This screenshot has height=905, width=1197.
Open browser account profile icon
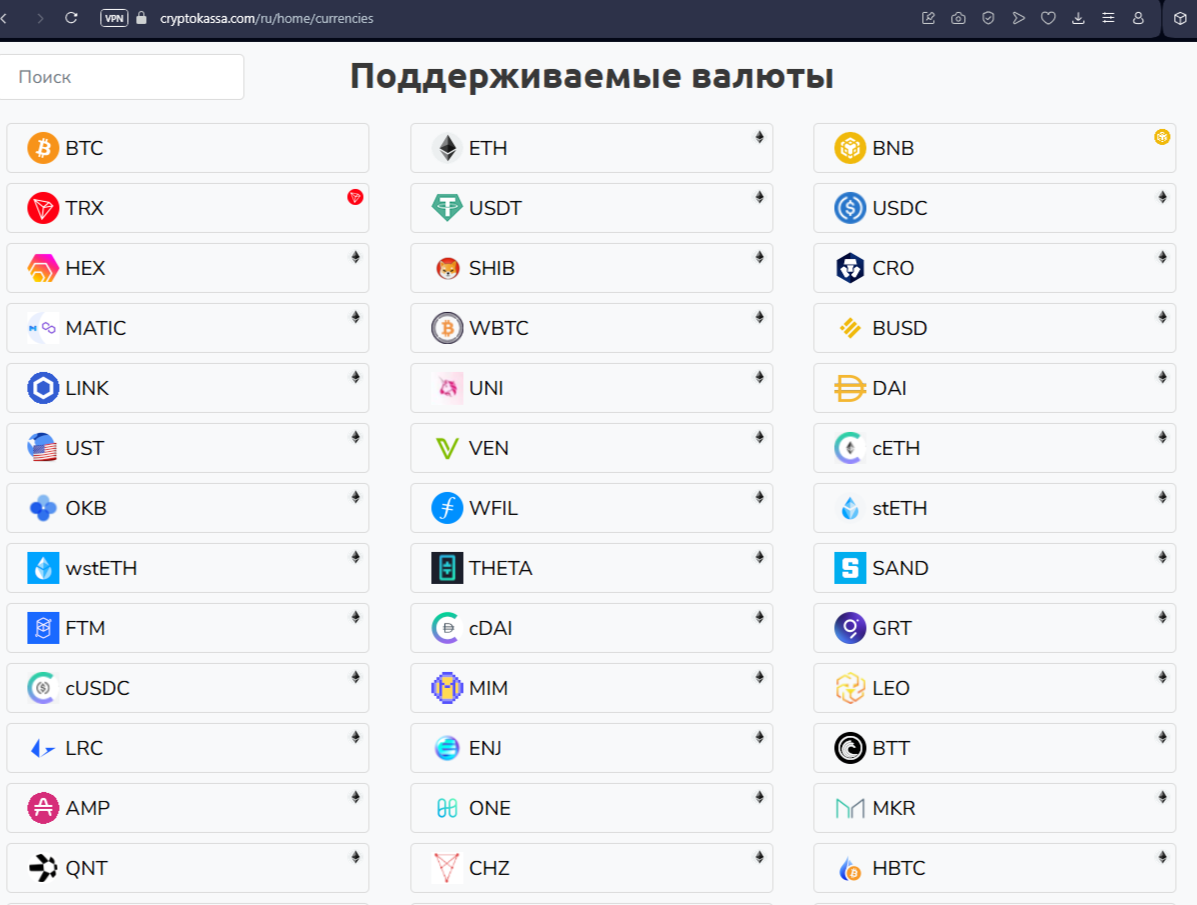coord(1138,18)
